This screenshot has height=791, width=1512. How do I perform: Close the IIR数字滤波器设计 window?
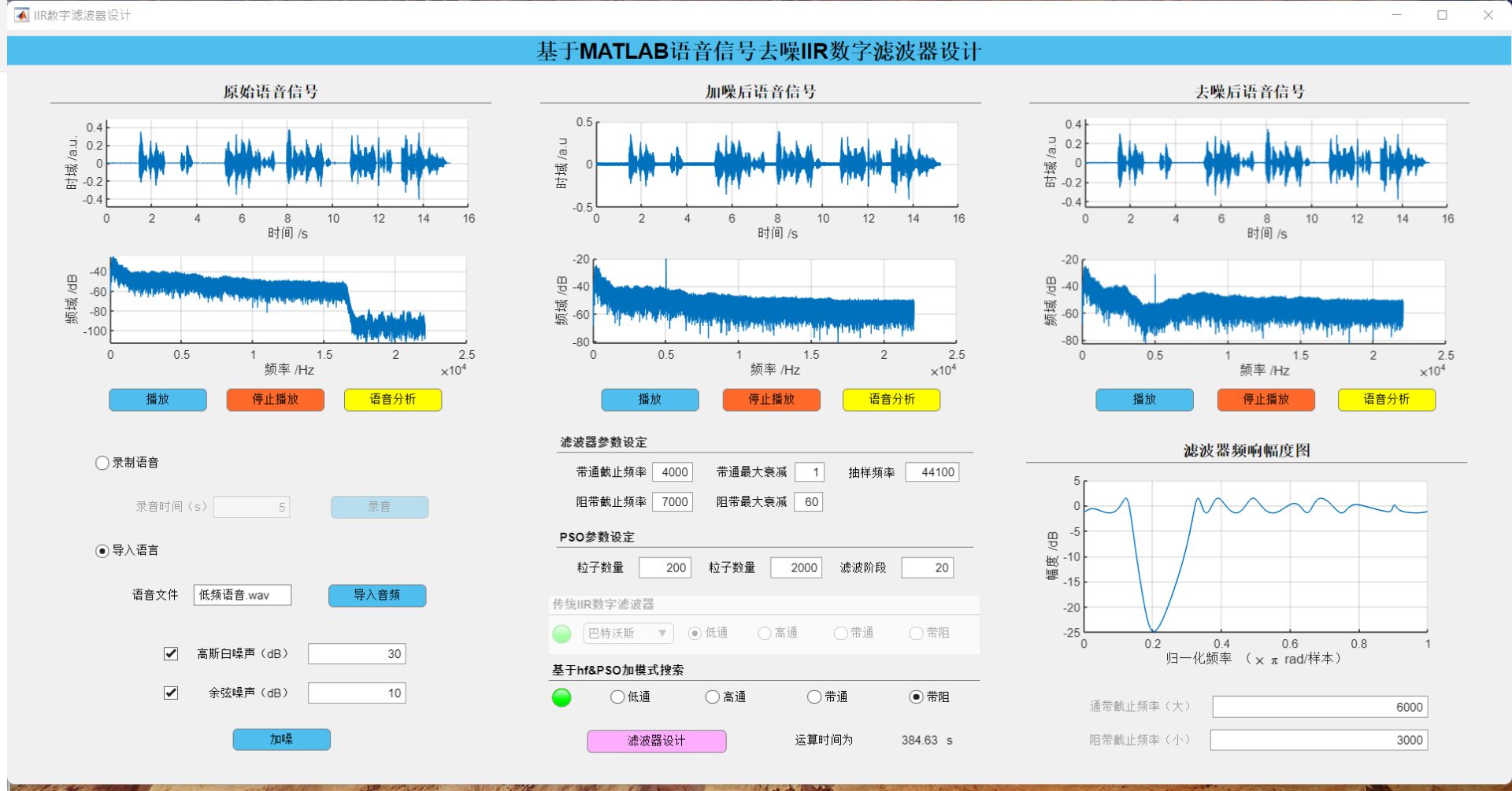click(x=1488, y=15)
